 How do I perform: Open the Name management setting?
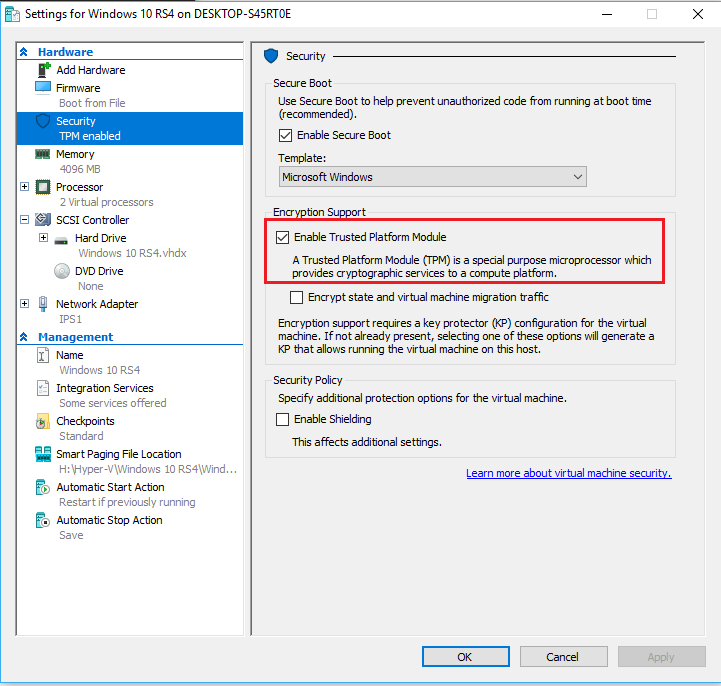point(69,355)
